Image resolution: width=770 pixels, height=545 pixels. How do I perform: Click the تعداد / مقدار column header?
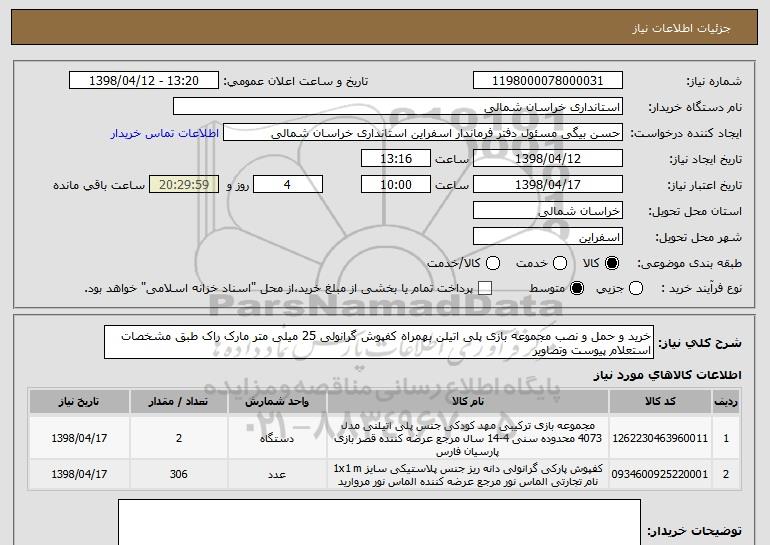point(179,402)
